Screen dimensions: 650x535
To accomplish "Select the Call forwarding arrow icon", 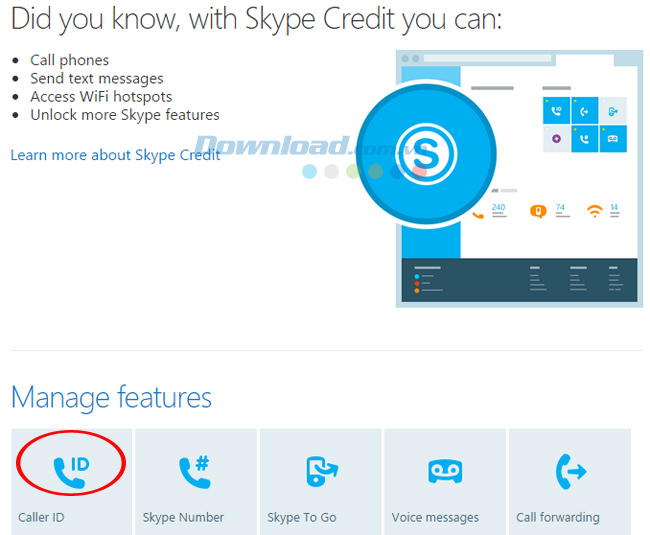I will (571, 472).
